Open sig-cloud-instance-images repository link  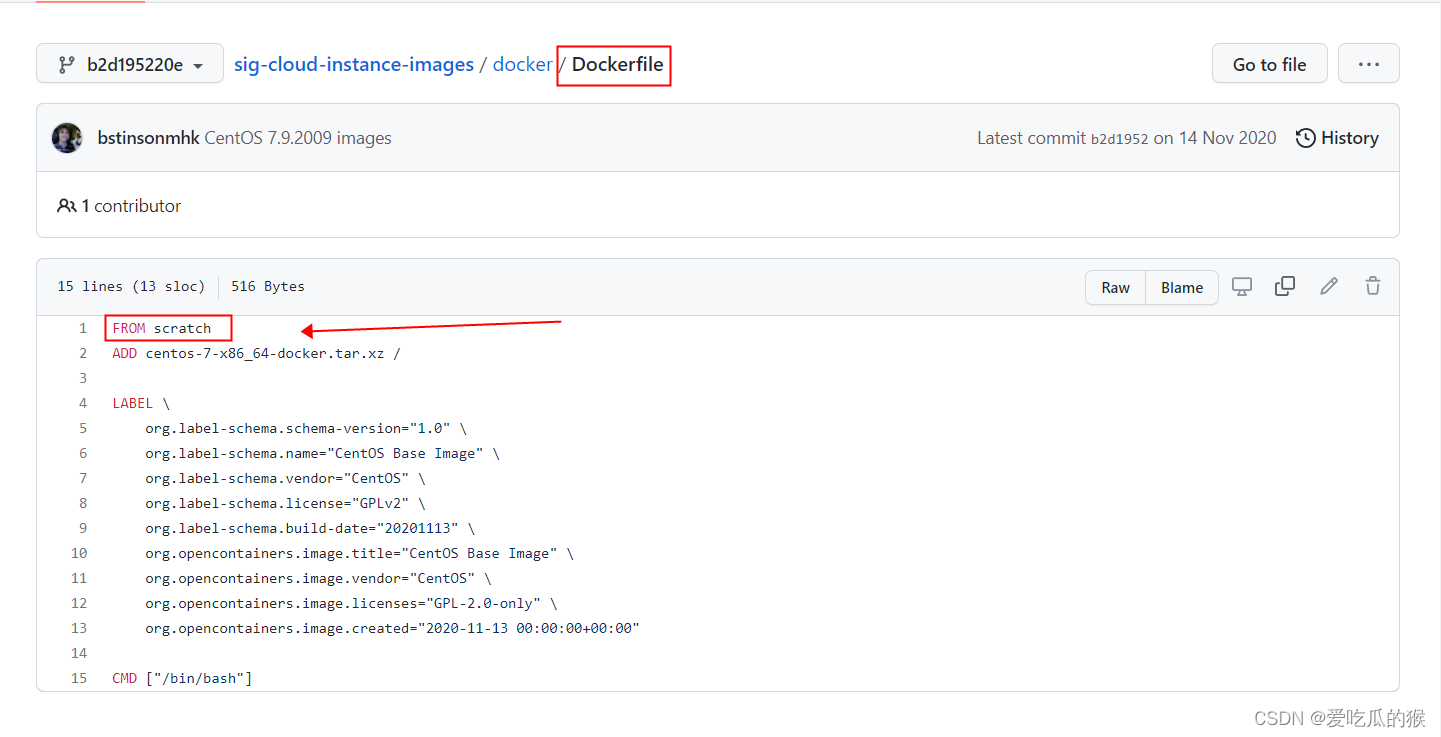(x=354, y=64)
